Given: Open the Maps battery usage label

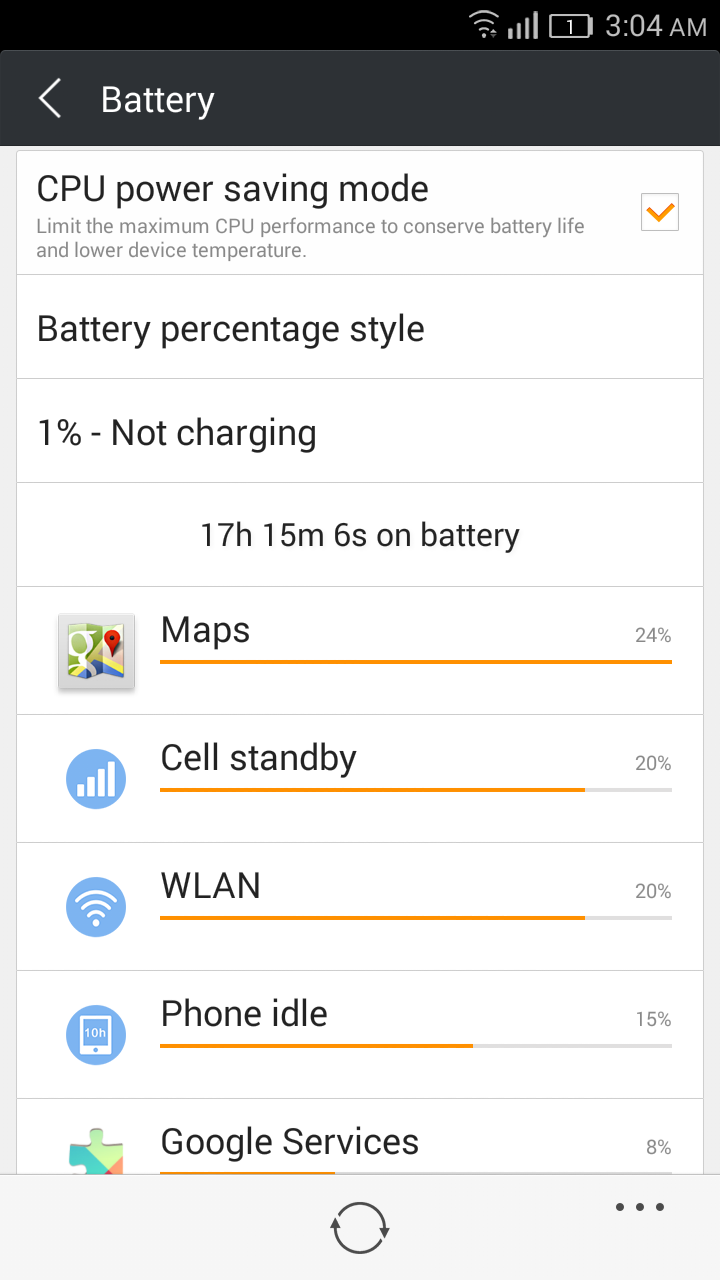Looking at the screenshot, I should [x=206, y=631].
